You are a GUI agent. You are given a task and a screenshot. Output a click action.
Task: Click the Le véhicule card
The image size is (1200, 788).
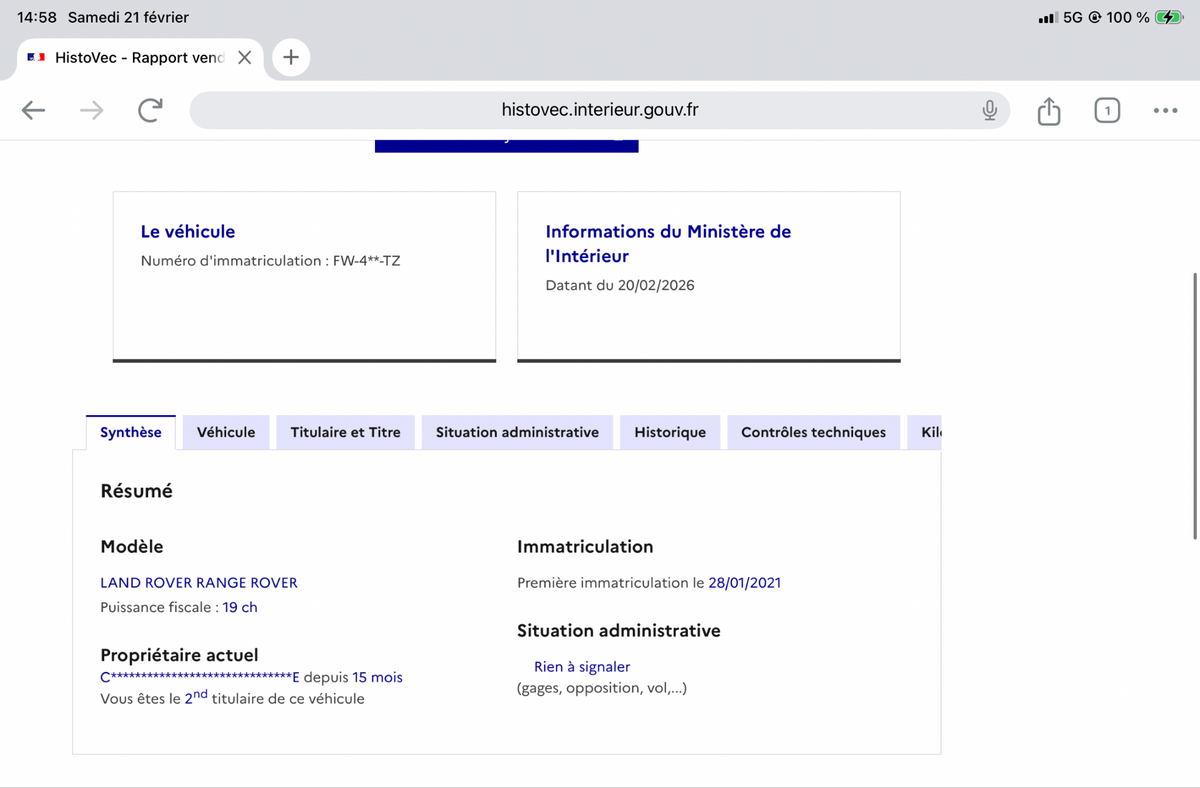304,275
